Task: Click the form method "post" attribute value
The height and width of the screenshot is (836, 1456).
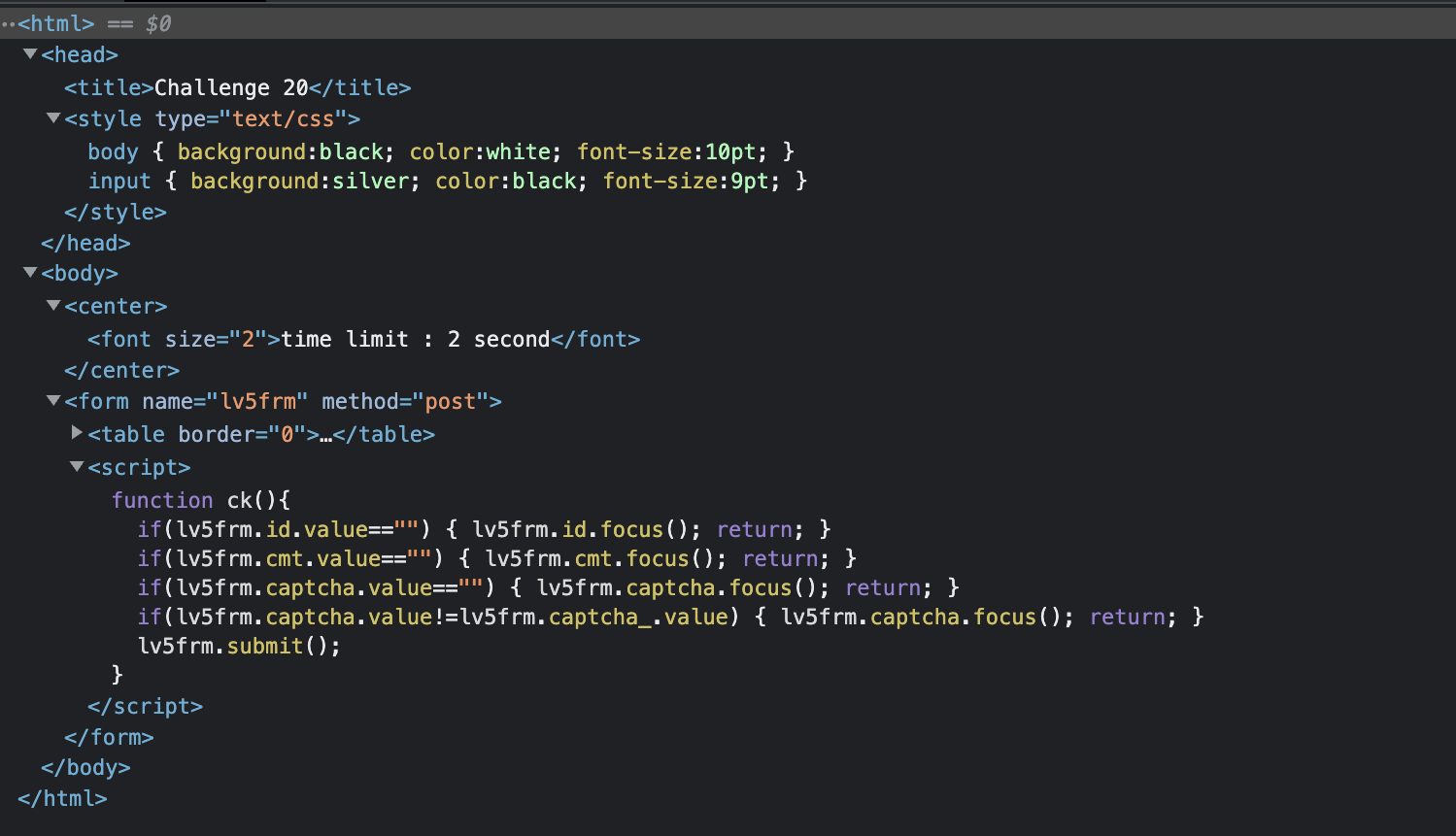Action: point(451,401)
